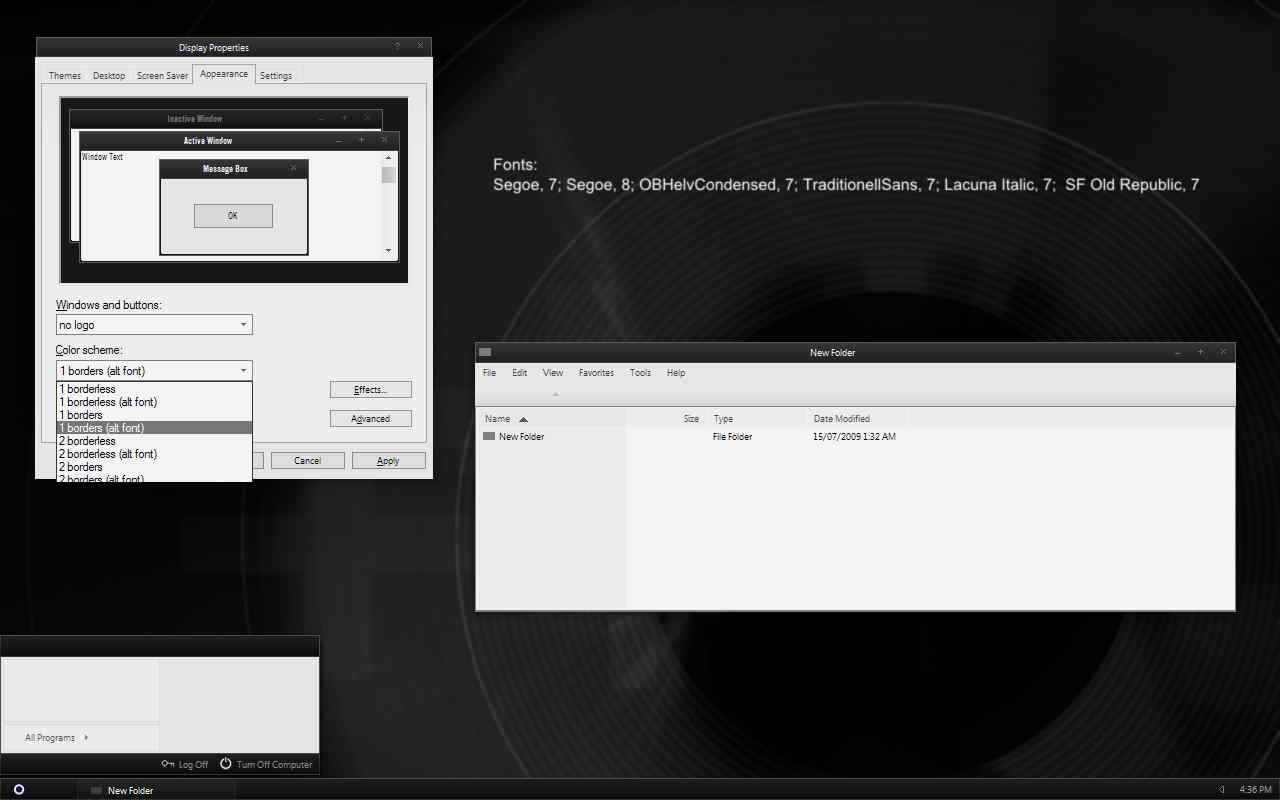Sort by the Date Modified column header
This screenshot has height=800, width=1280.
(856, 419)
